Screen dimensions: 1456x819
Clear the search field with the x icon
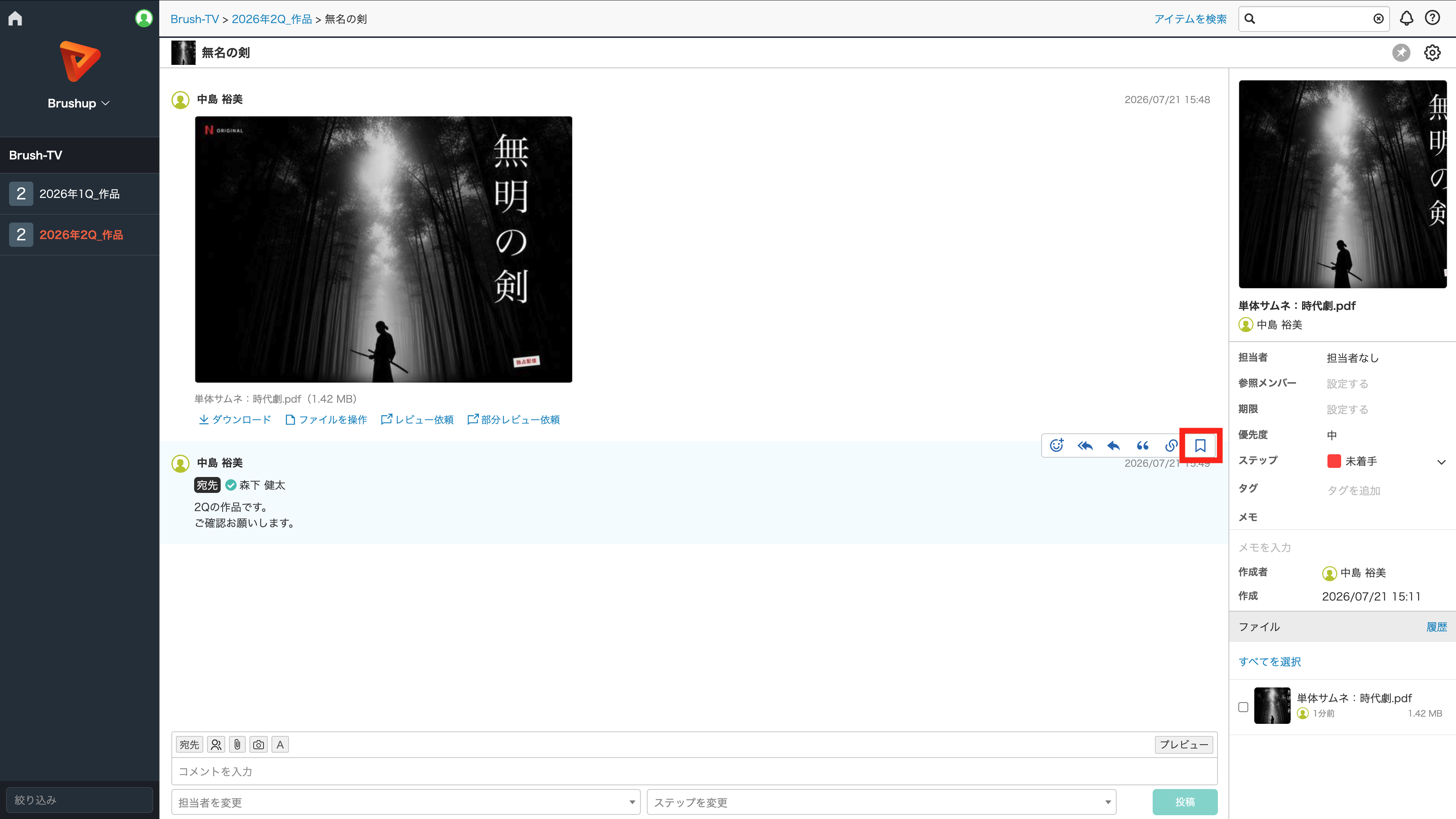[x=1379, y=19]
